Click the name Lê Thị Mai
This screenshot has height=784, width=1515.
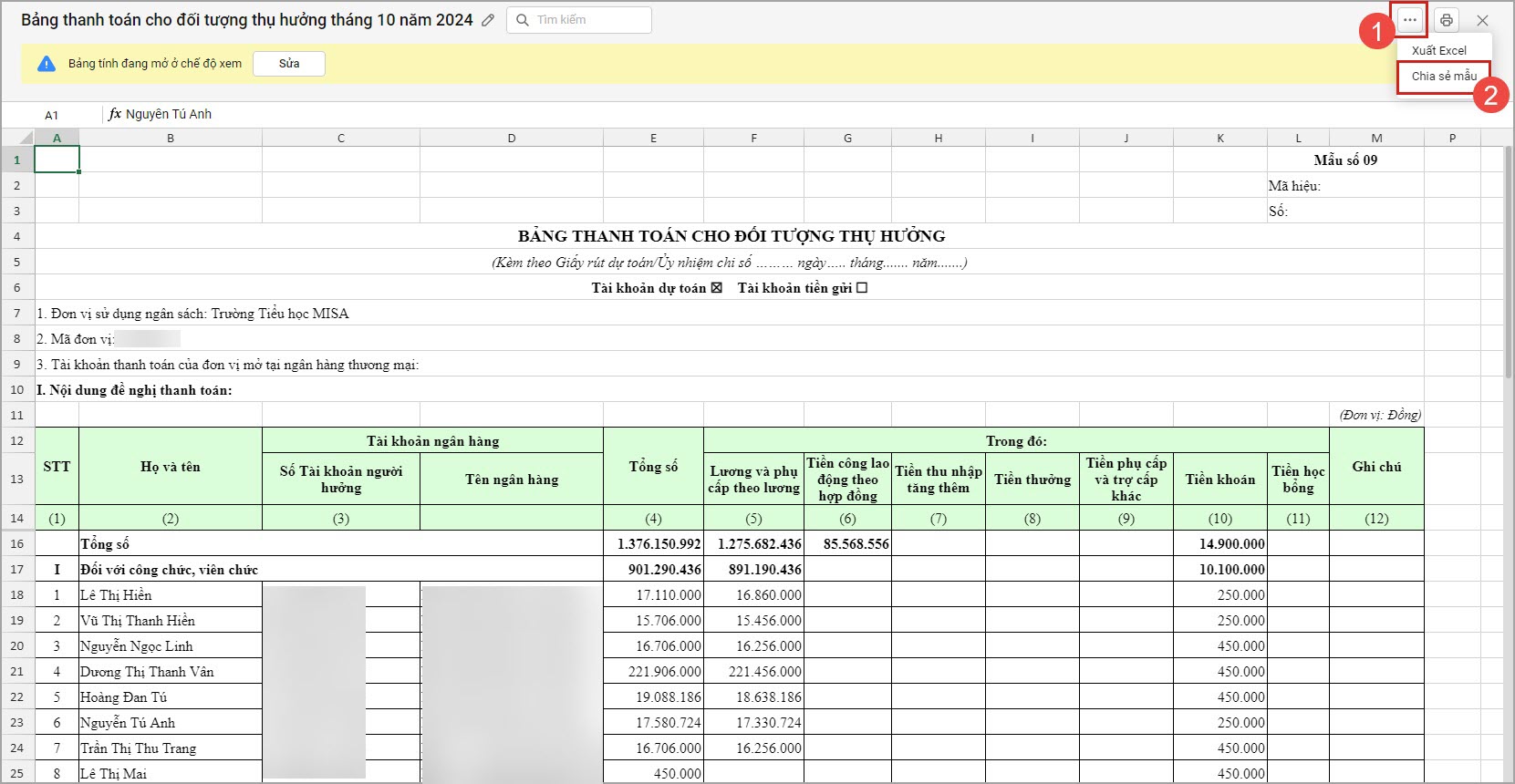pos(113,774)
